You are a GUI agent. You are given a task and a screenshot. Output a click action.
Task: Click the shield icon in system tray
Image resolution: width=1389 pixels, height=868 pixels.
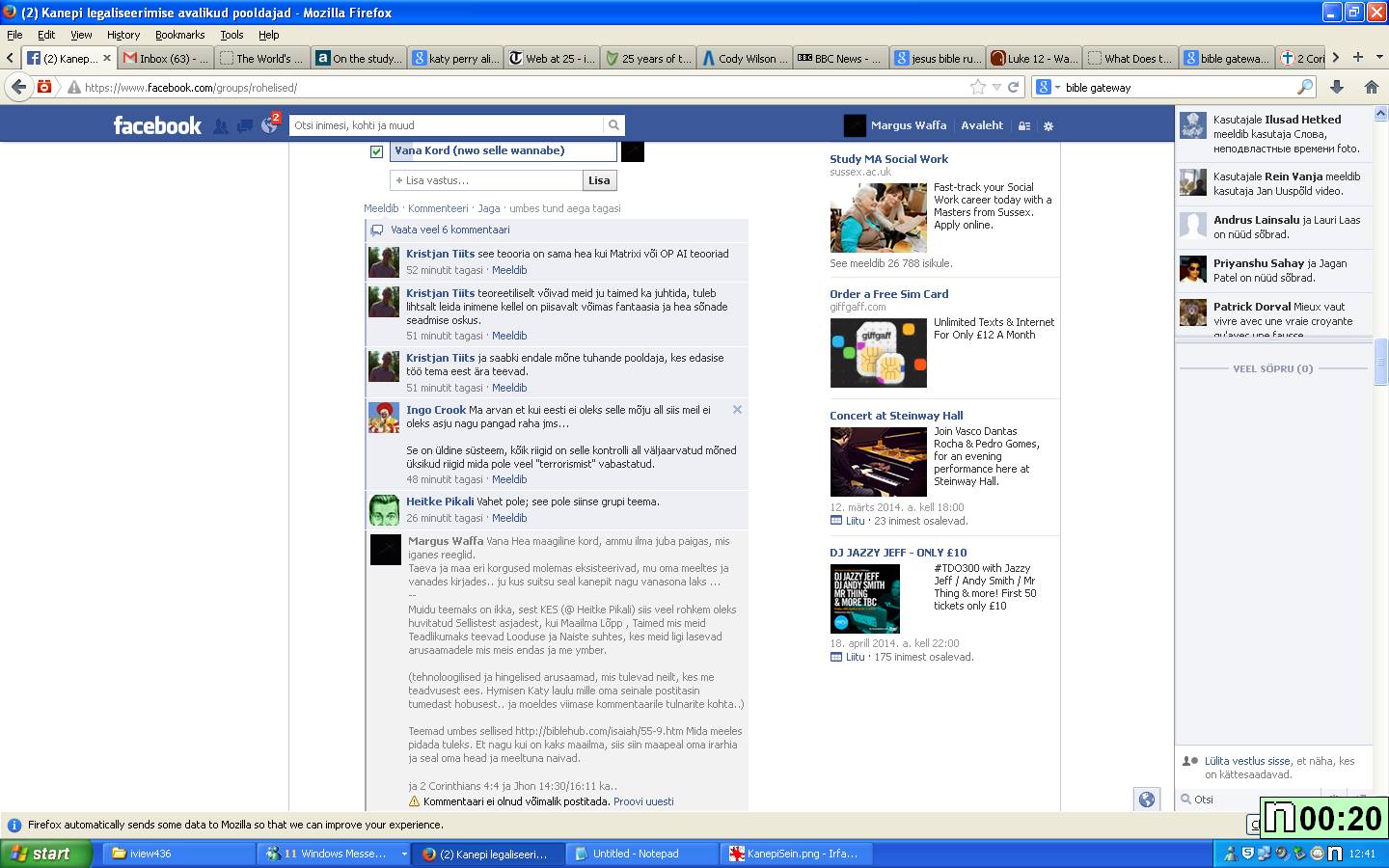pyautogui.click(x=1247, y=854)
